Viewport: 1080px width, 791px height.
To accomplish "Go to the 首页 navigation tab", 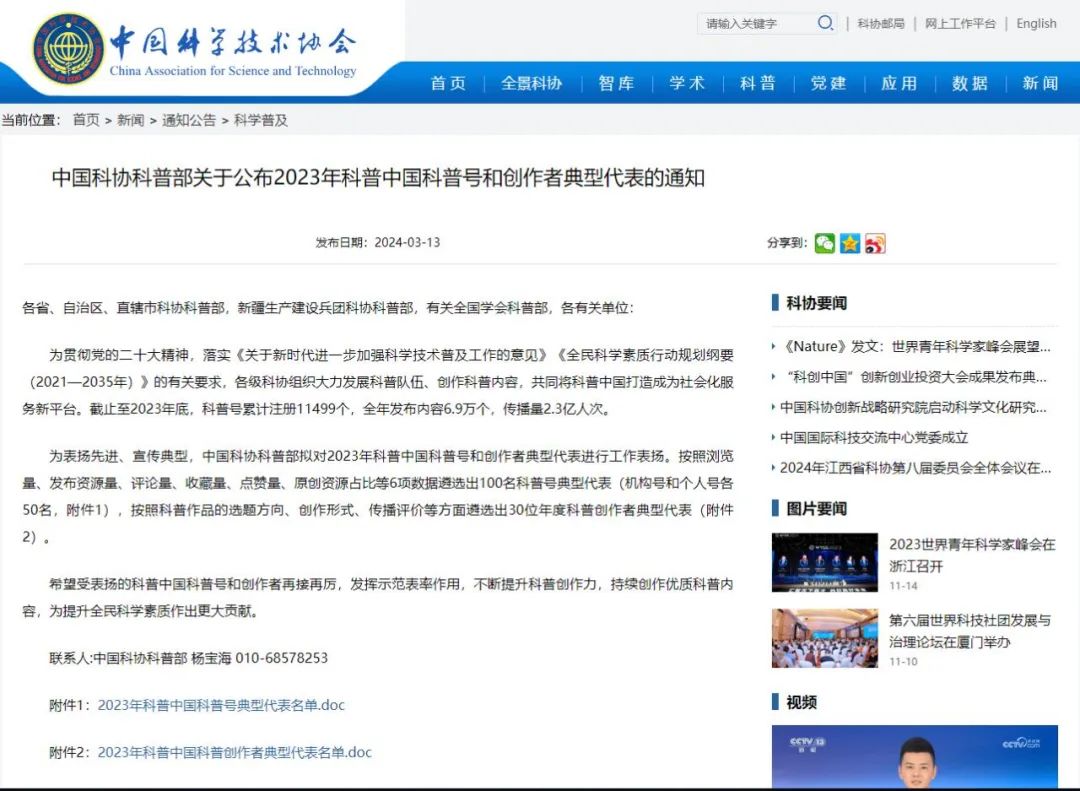I will (x=448, y=83).
